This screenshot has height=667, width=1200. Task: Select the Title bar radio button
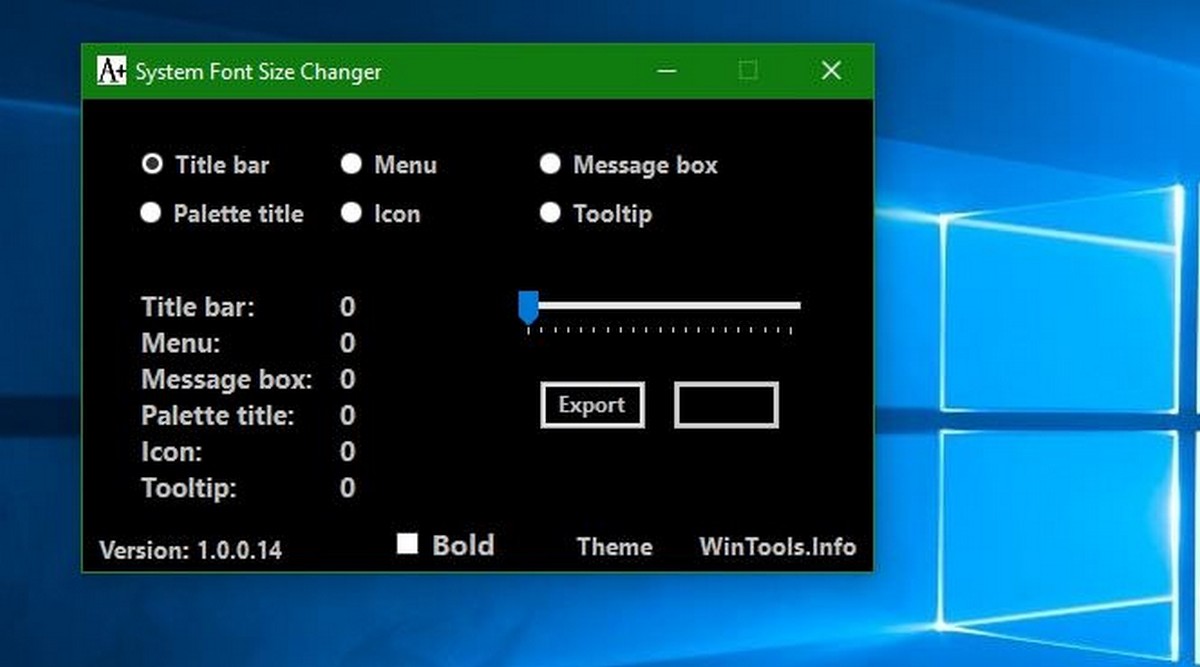151,164
